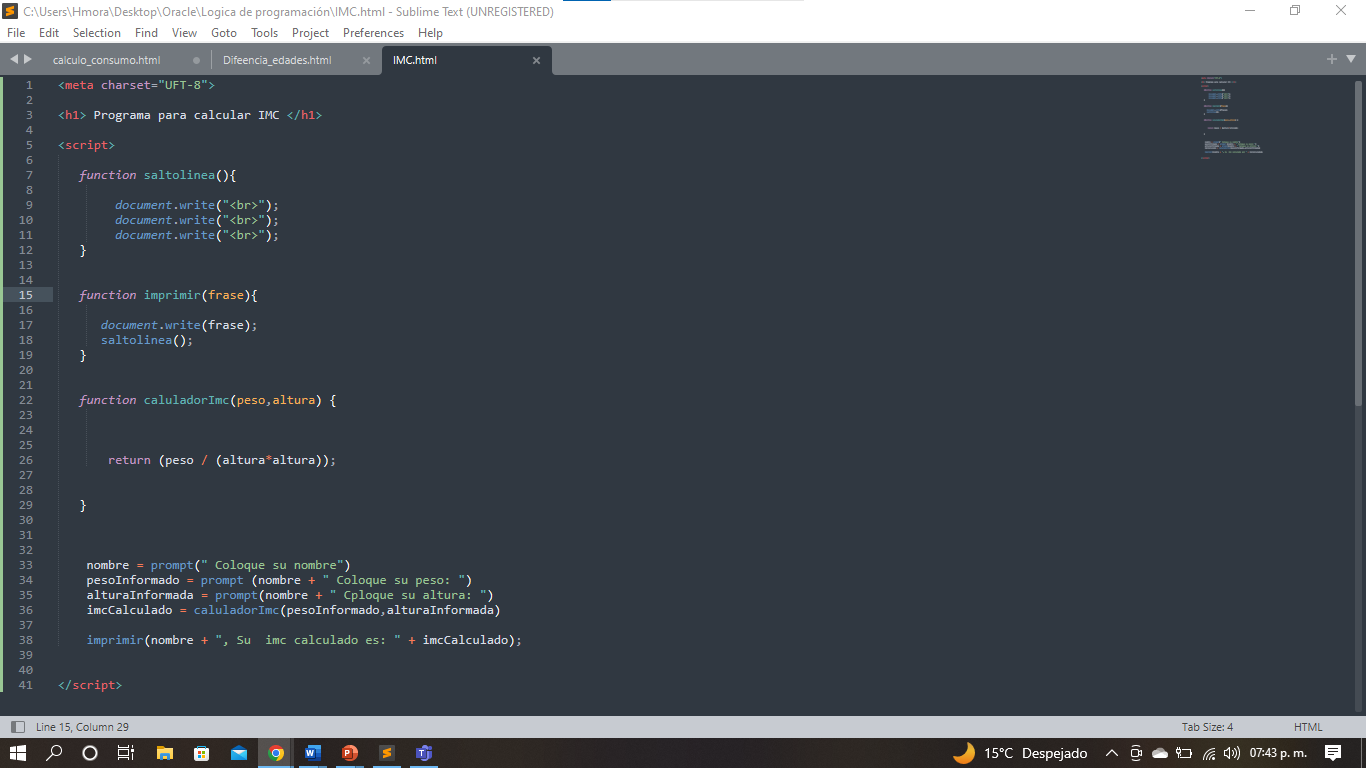Switch to calculo_consumo.html tab
This screenshot has height=768, width=1366.
107,60
